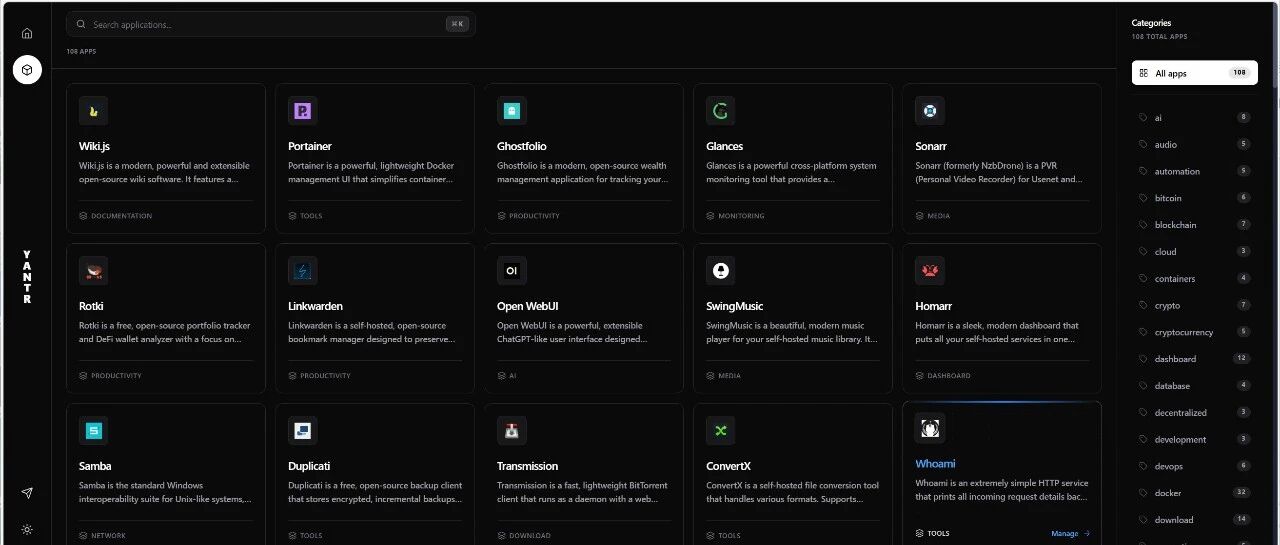Select the Apps cube icon in sidebar
1280x545 pixels.
coord(27,70)
